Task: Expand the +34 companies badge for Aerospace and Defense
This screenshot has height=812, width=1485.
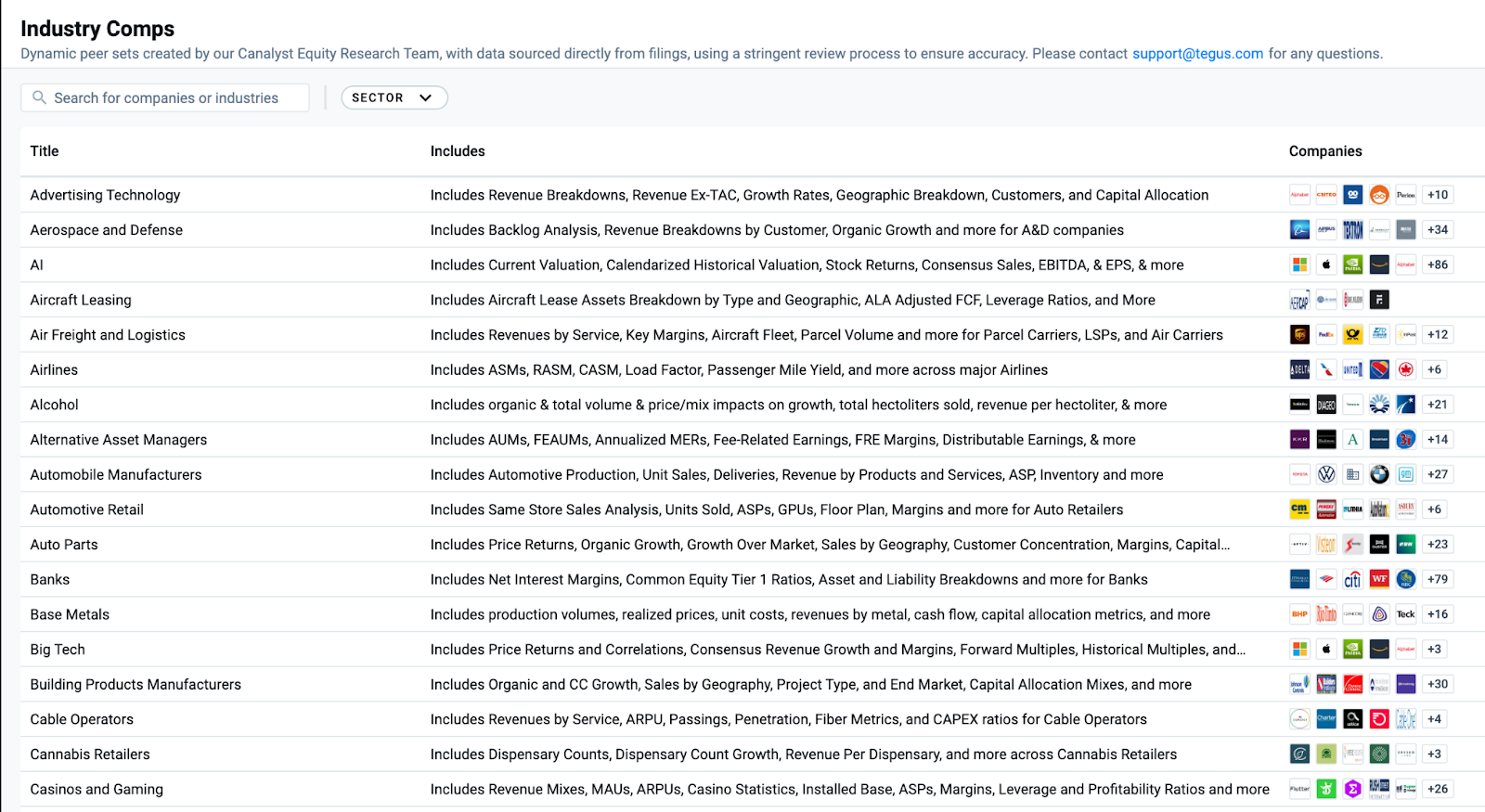Action: tap(1438, 230)
